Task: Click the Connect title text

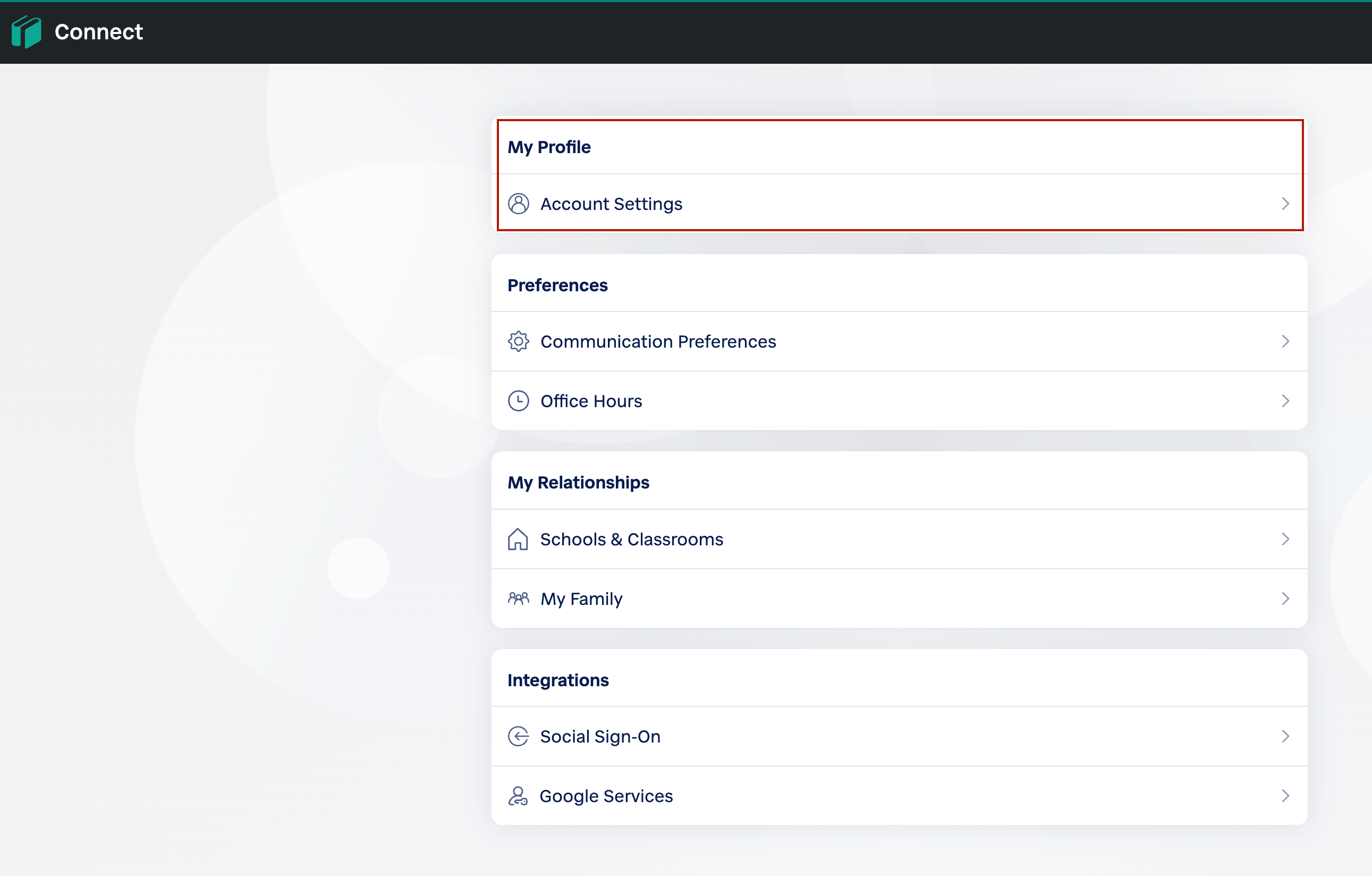Action: 99,32
